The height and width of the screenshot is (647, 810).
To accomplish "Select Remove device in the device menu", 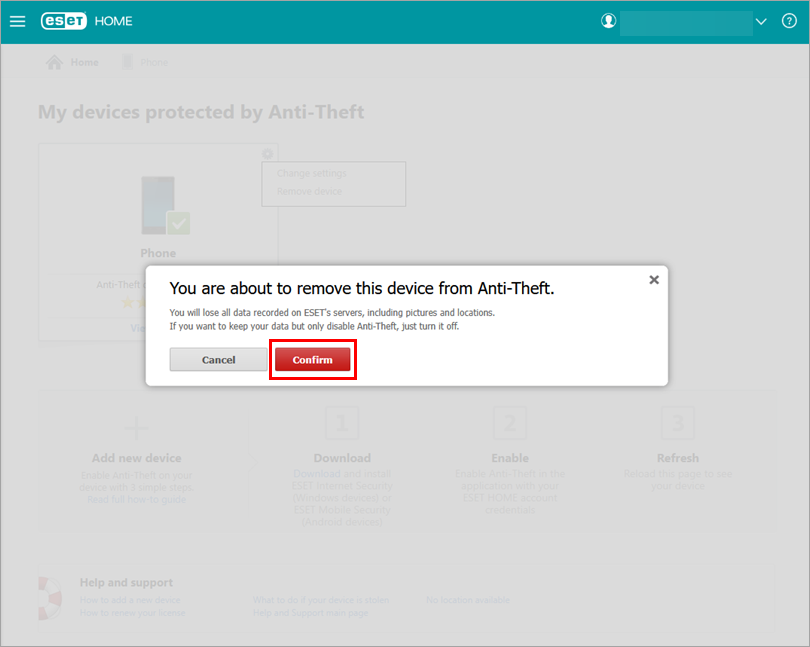I will tap(309, 191).
